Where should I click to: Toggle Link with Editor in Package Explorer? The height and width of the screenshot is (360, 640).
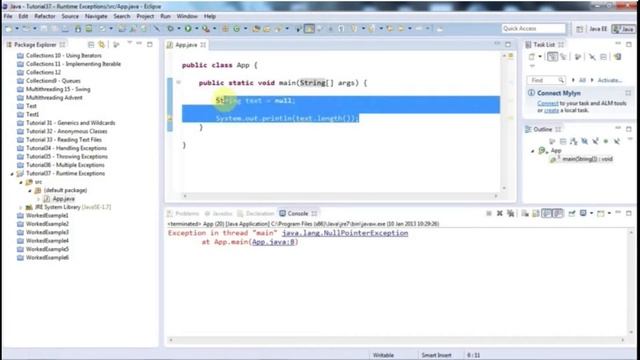coord(102,44)
